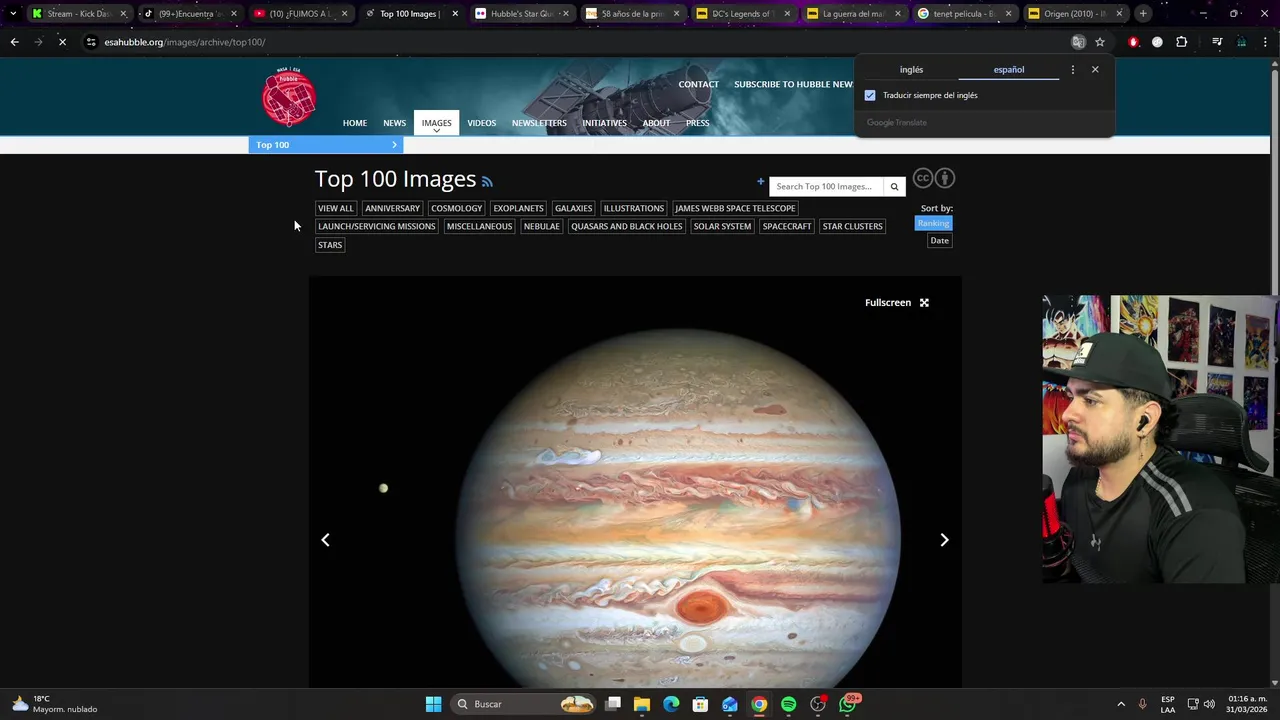Expand the Top 100 breadcrumb arrow

(x=394, y=145)
